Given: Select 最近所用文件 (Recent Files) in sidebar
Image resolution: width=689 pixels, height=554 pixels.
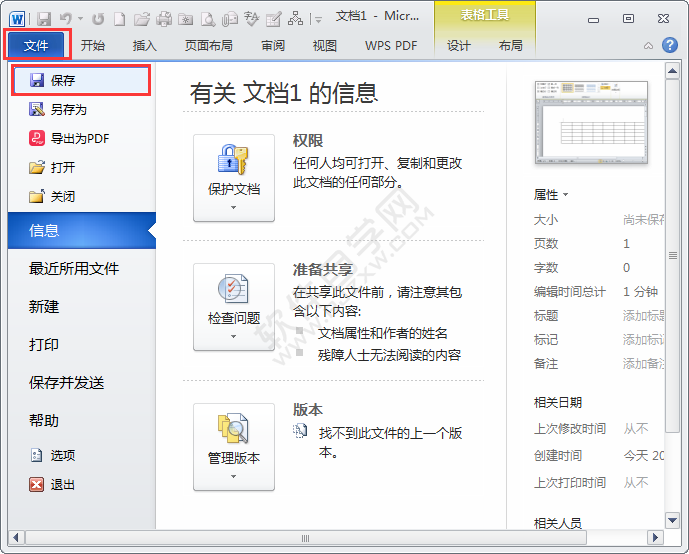Looking at the screenshot, I should 74,268.
